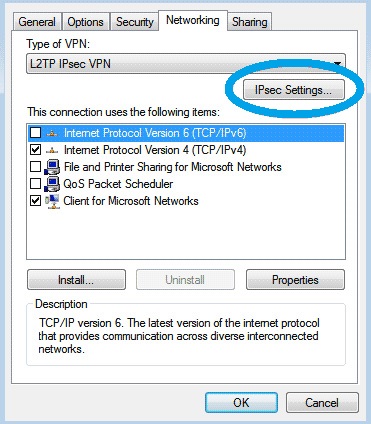
Task: Click the QoS Packet Scheduler icon
Action: click(x=52, y=184)
